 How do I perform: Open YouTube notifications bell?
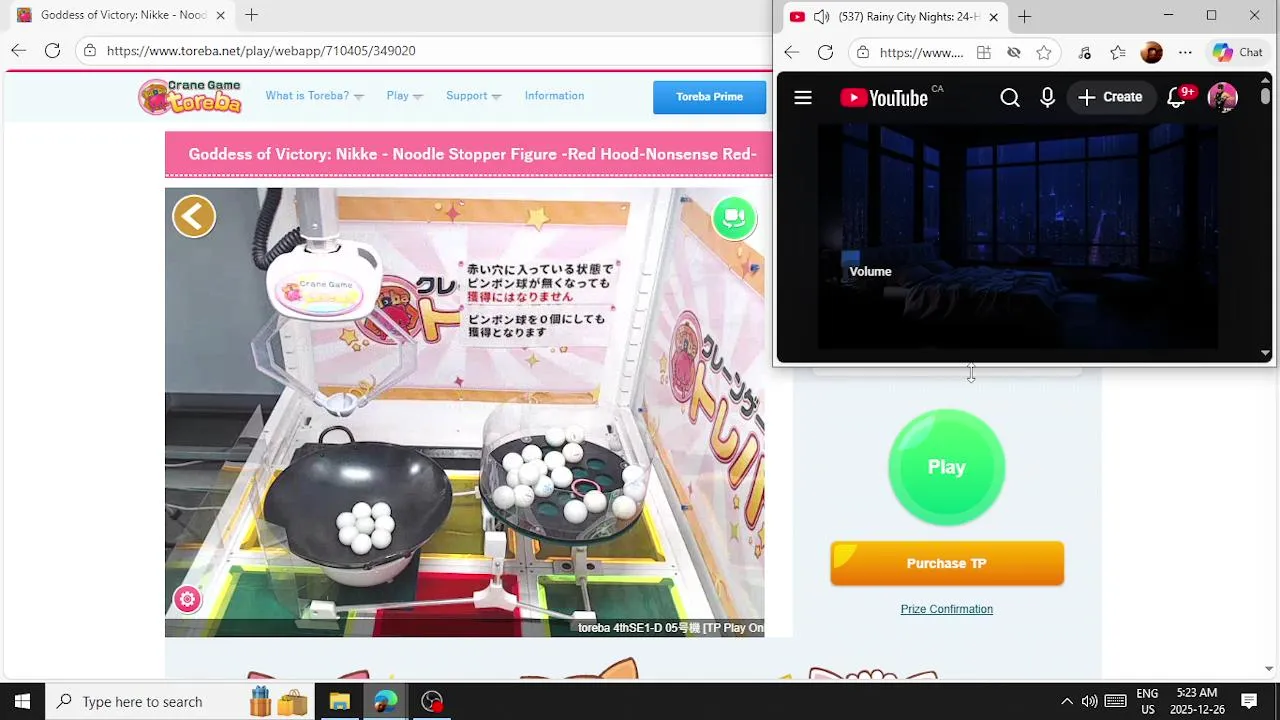click(1177, 97)
